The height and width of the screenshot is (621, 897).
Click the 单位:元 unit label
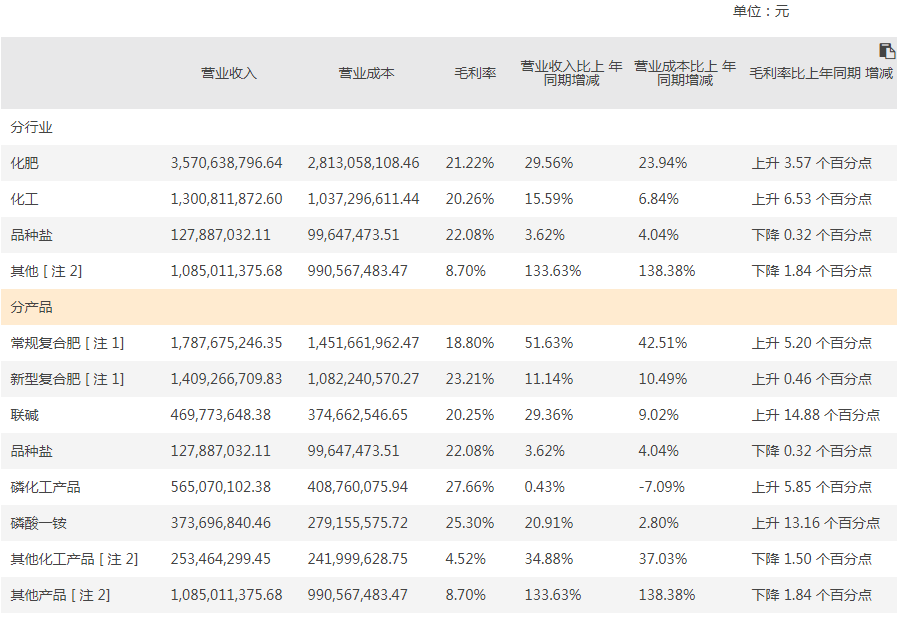click(761, 11)
